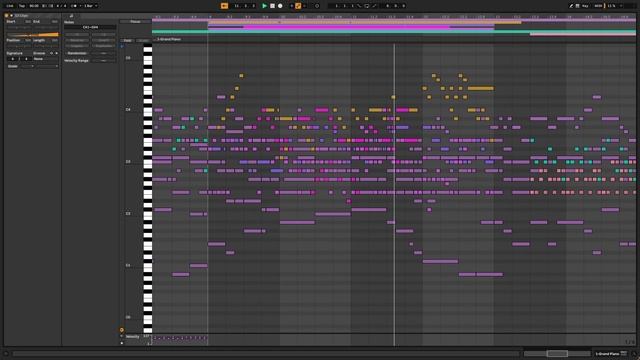This screenshot has width=640, height=360.
Task: Click the C4 piano key label
Action: click(x=128, y=110)
